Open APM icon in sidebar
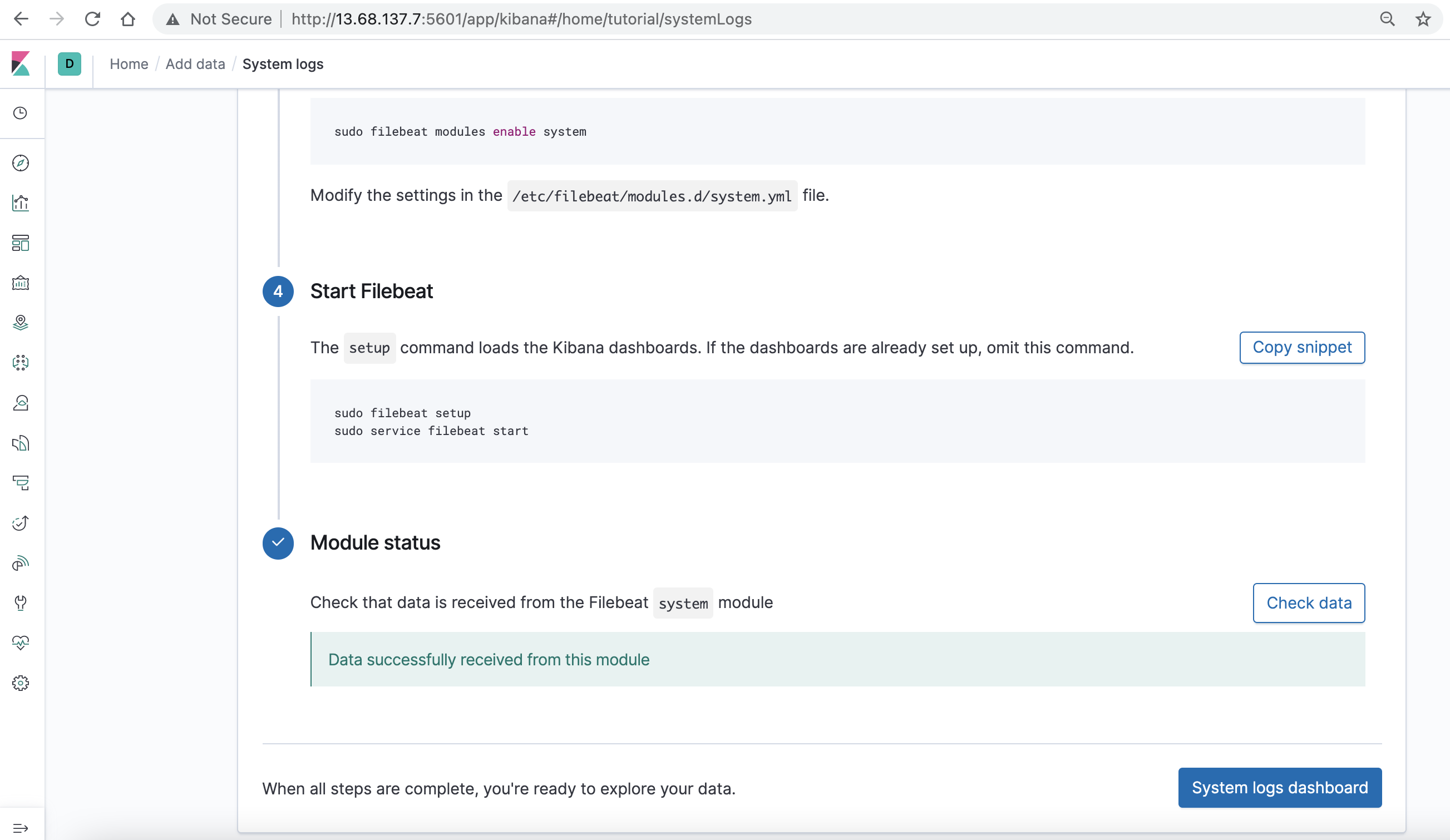The image size is (1450, 840). point(21,483)
